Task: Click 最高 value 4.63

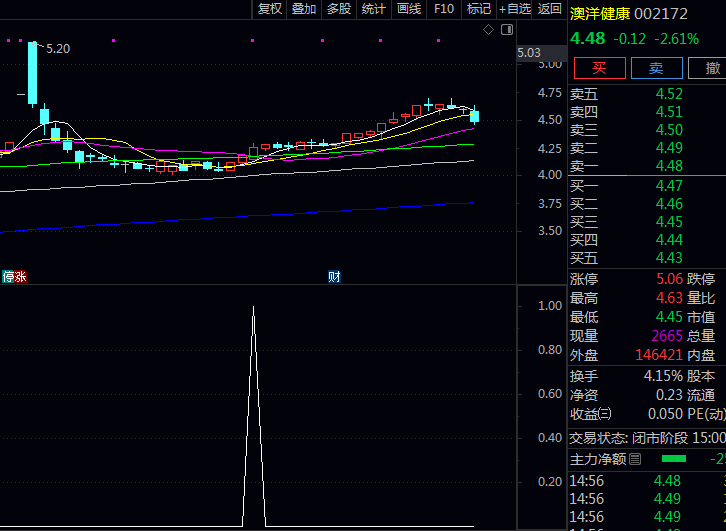Action: point(670,298)
